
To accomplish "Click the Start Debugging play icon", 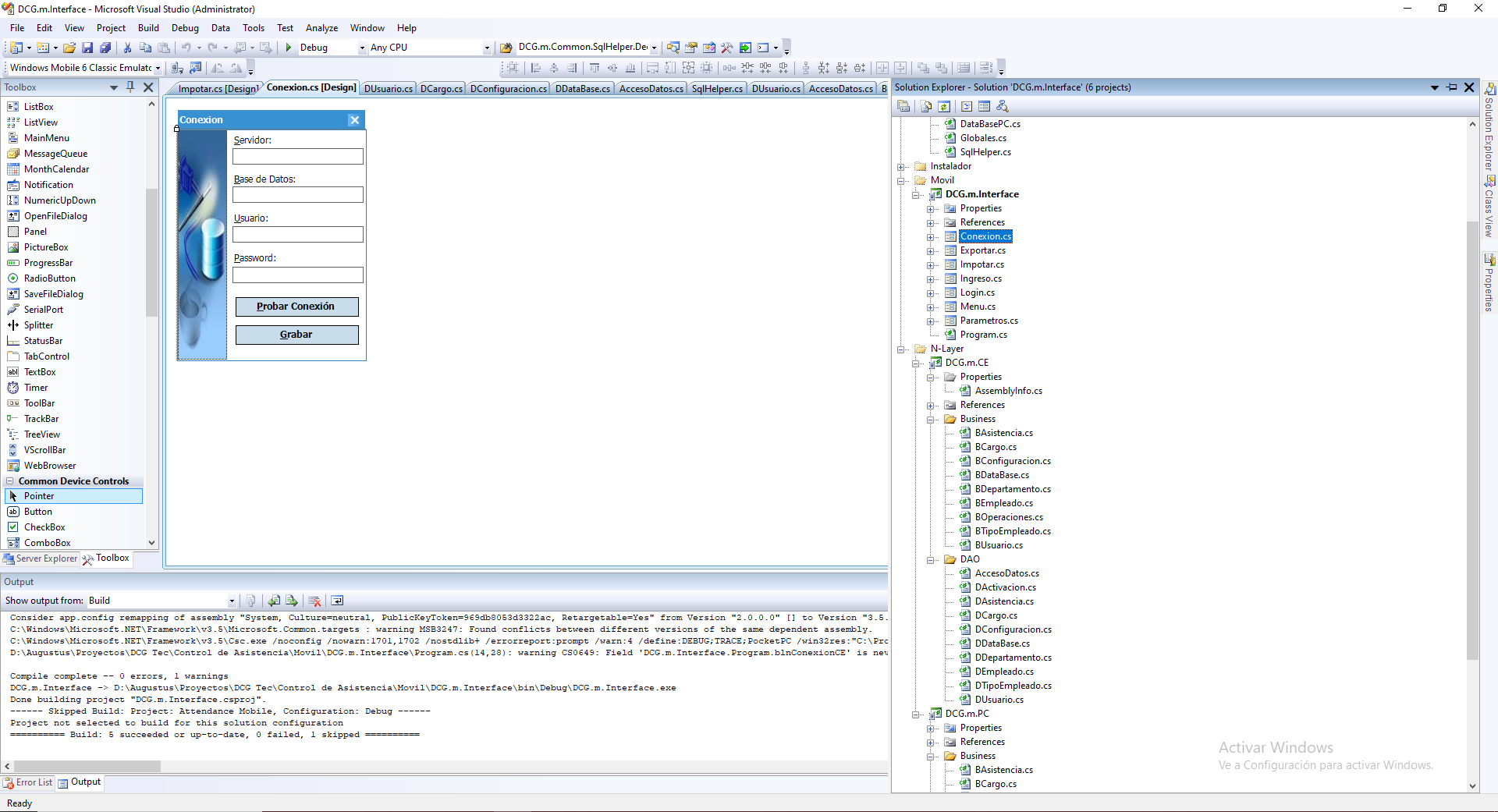I will point(289,48).
